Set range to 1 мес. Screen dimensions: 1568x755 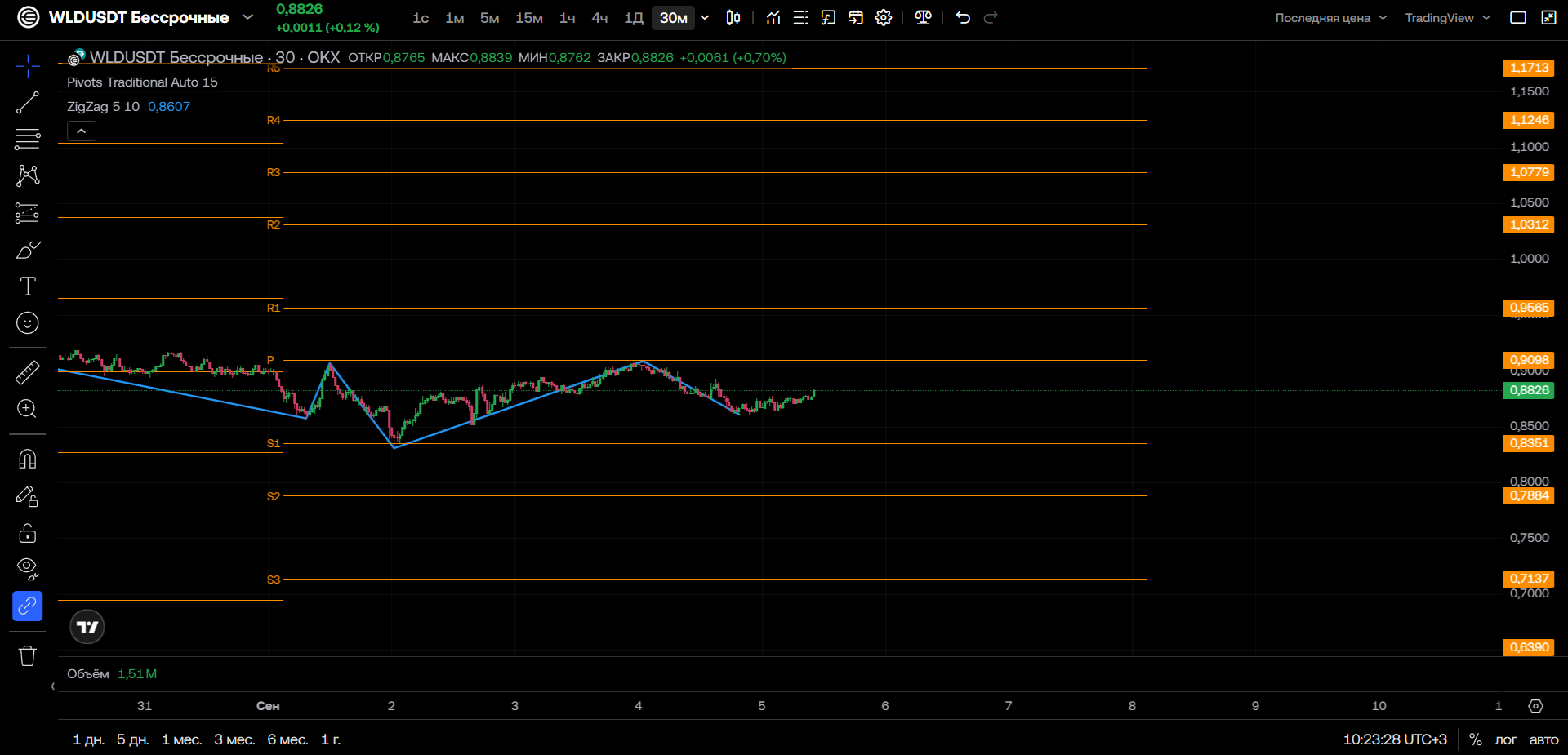(181, 739)
